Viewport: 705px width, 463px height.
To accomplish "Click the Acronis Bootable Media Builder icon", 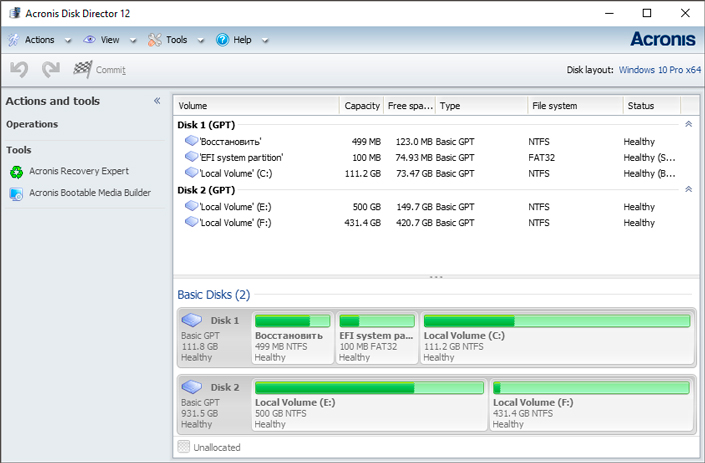I will pos(16,194).
